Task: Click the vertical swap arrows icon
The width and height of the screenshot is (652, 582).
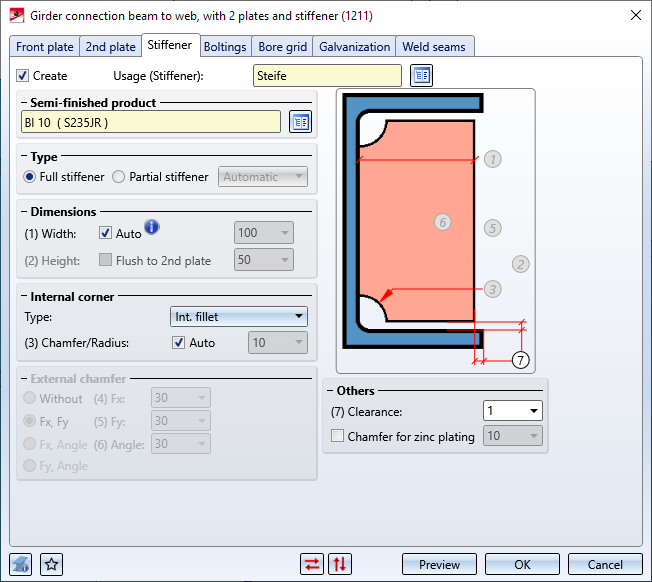Action: (340, 564)
